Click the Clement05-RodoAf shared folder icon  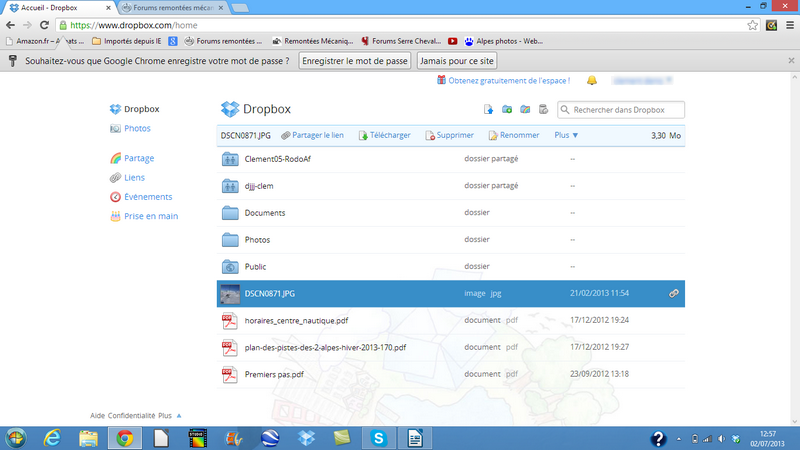click(230, 159)
